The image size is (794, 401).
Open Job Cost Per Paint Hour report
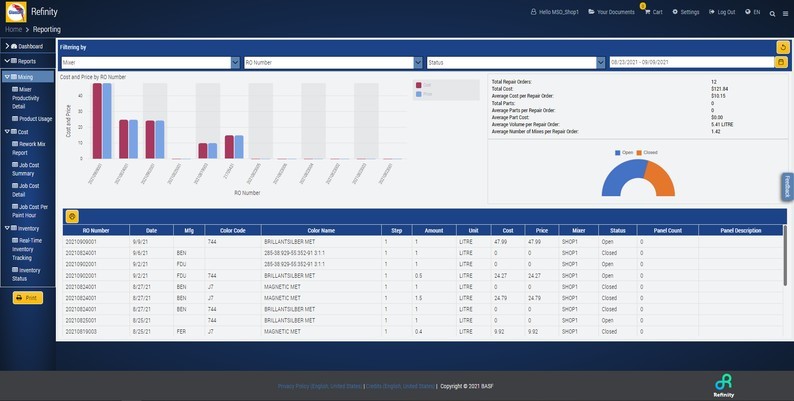(30, 211)
